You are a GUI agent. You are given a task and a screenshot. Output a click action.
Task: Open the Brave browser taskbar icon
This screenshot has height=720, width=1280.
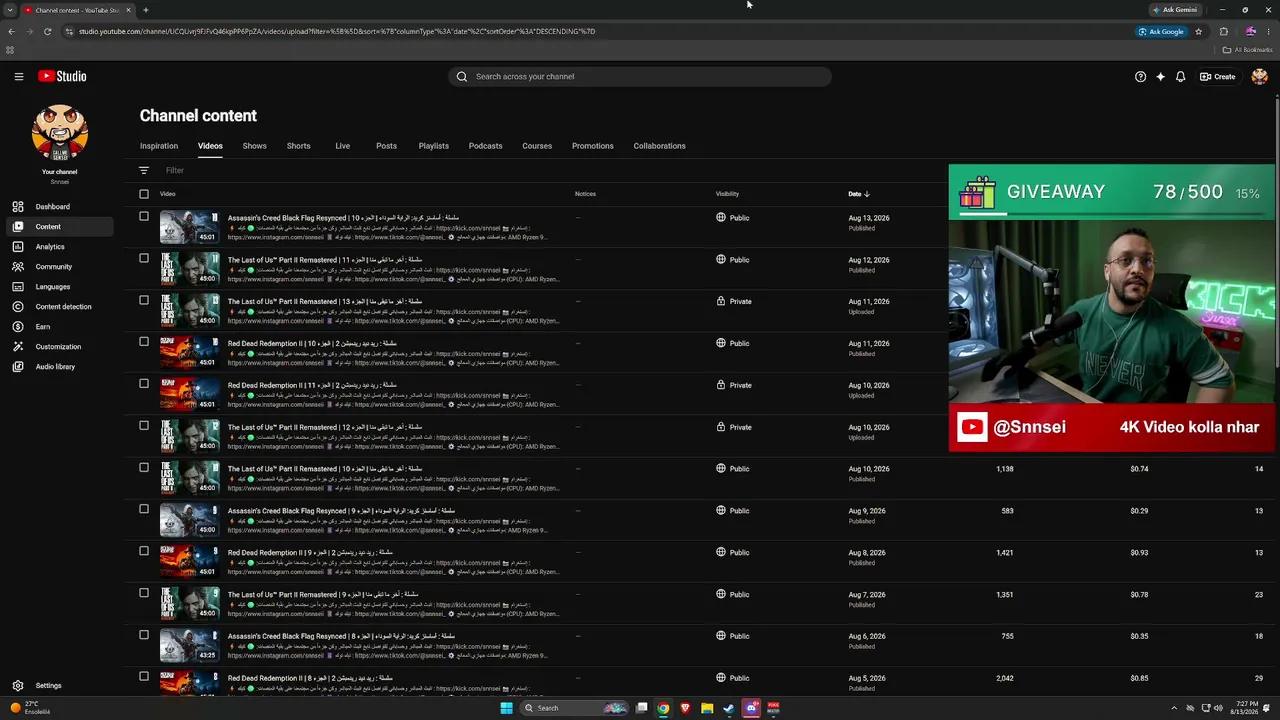(x=685, y=708)
